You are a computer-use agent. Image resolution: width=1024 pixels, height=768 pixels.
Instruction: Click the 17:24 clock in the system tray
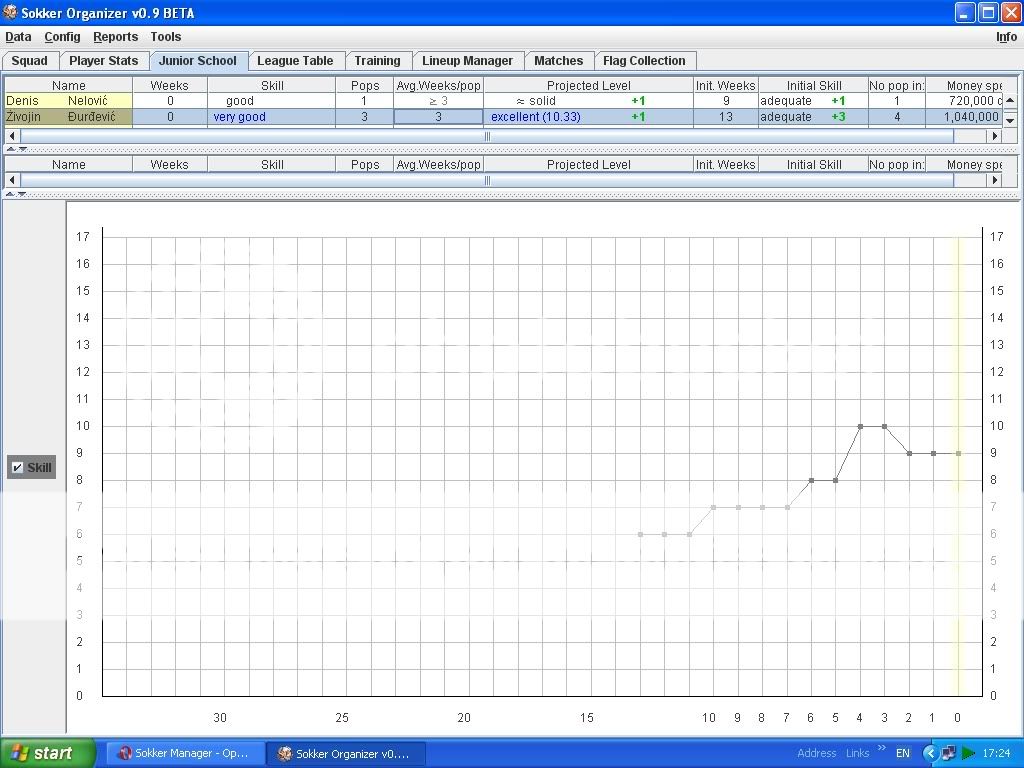[996, 753]
